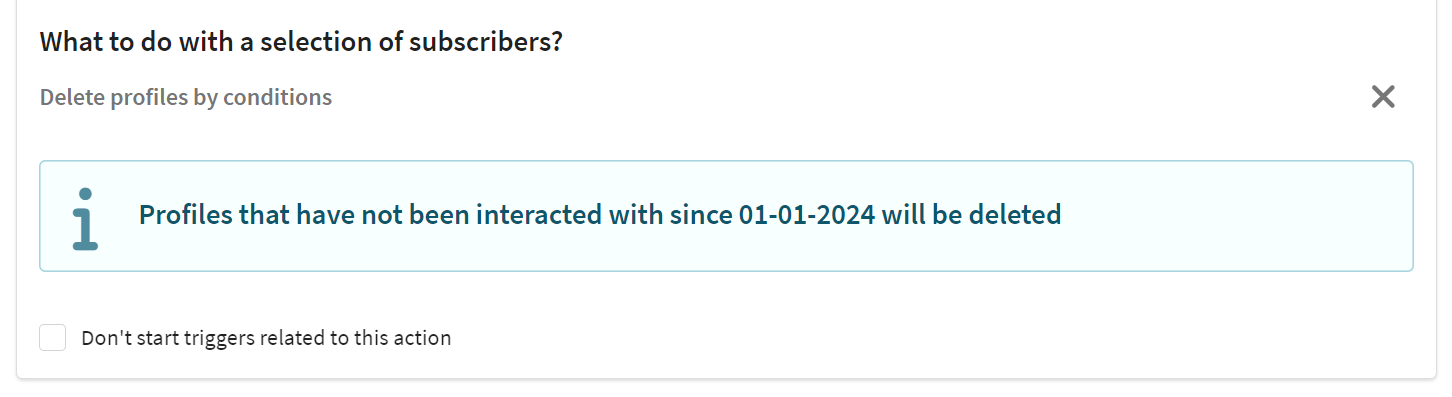Viewport: 1452px width, 397px height.
Task: Click the info "i" icon in banner
Action: coord(86,218)
